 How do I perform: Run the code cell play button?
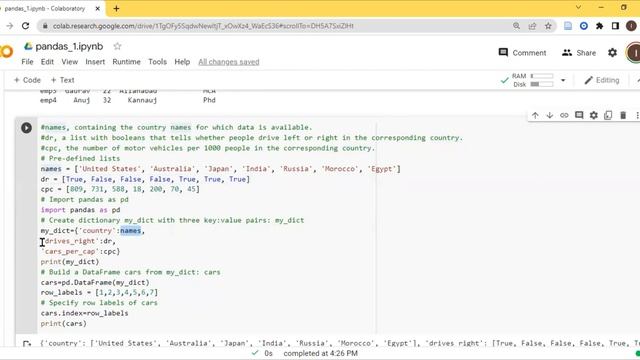point(26,128)
